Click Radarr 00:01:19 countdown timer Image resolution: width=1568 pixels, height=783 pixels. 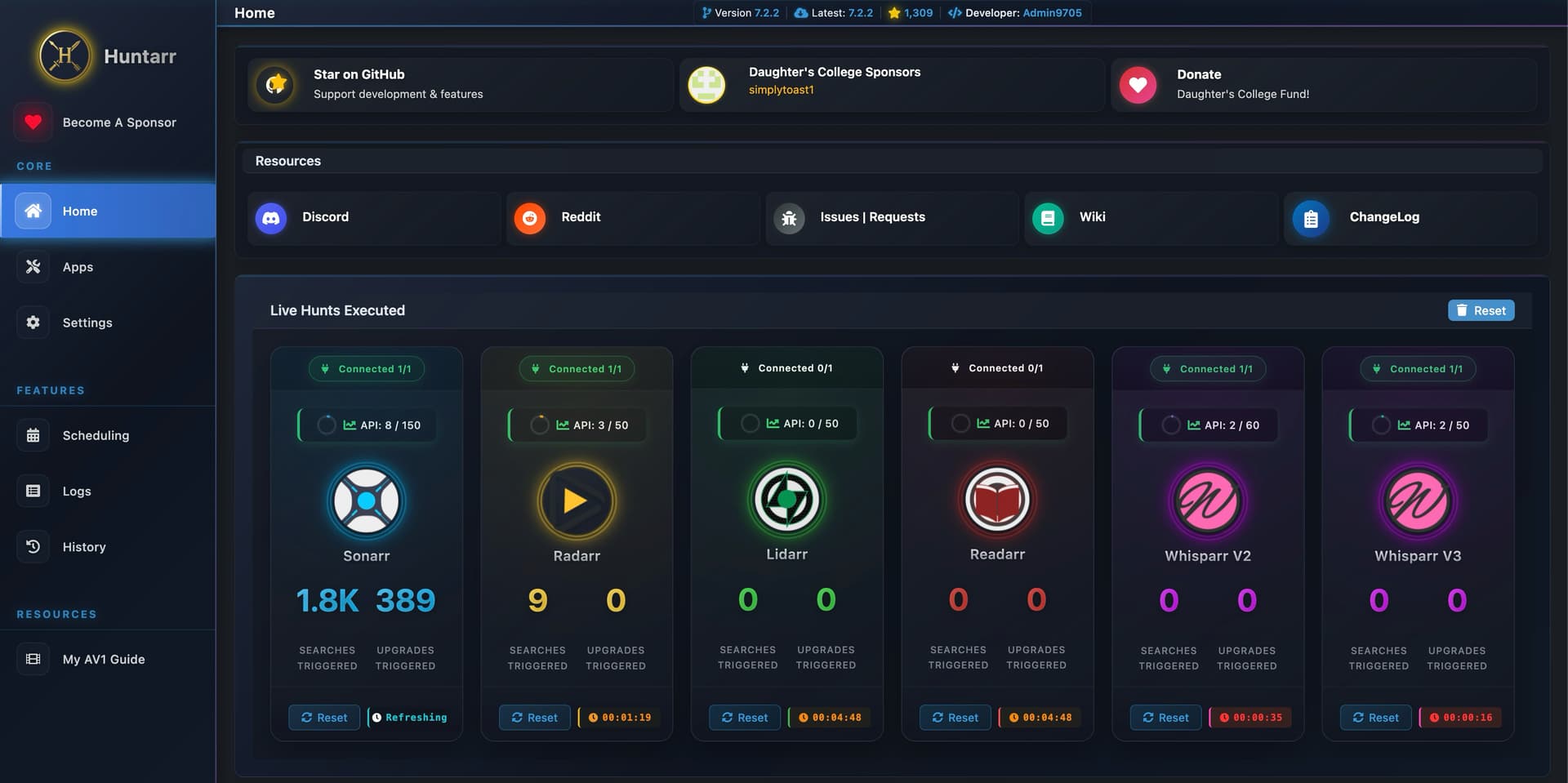[x=620, y=717]
